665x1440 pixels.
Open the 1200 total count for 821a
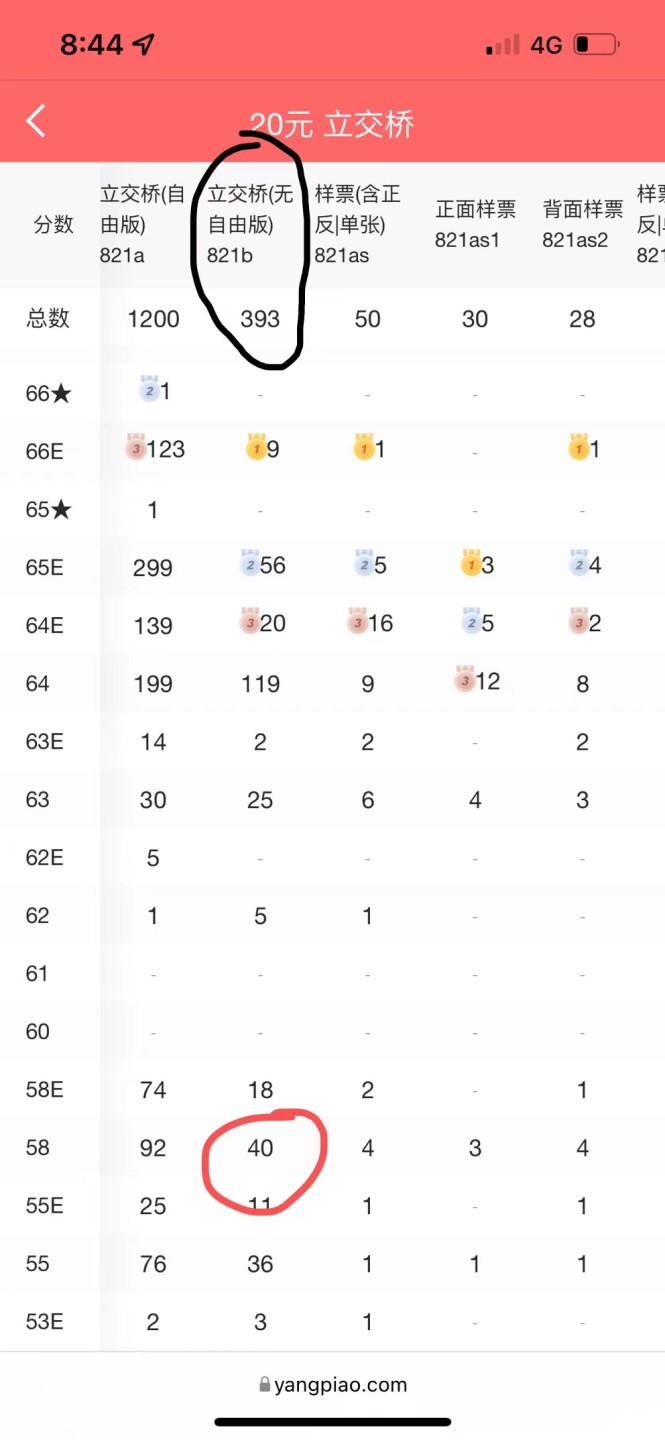click(x=154, y=319)
